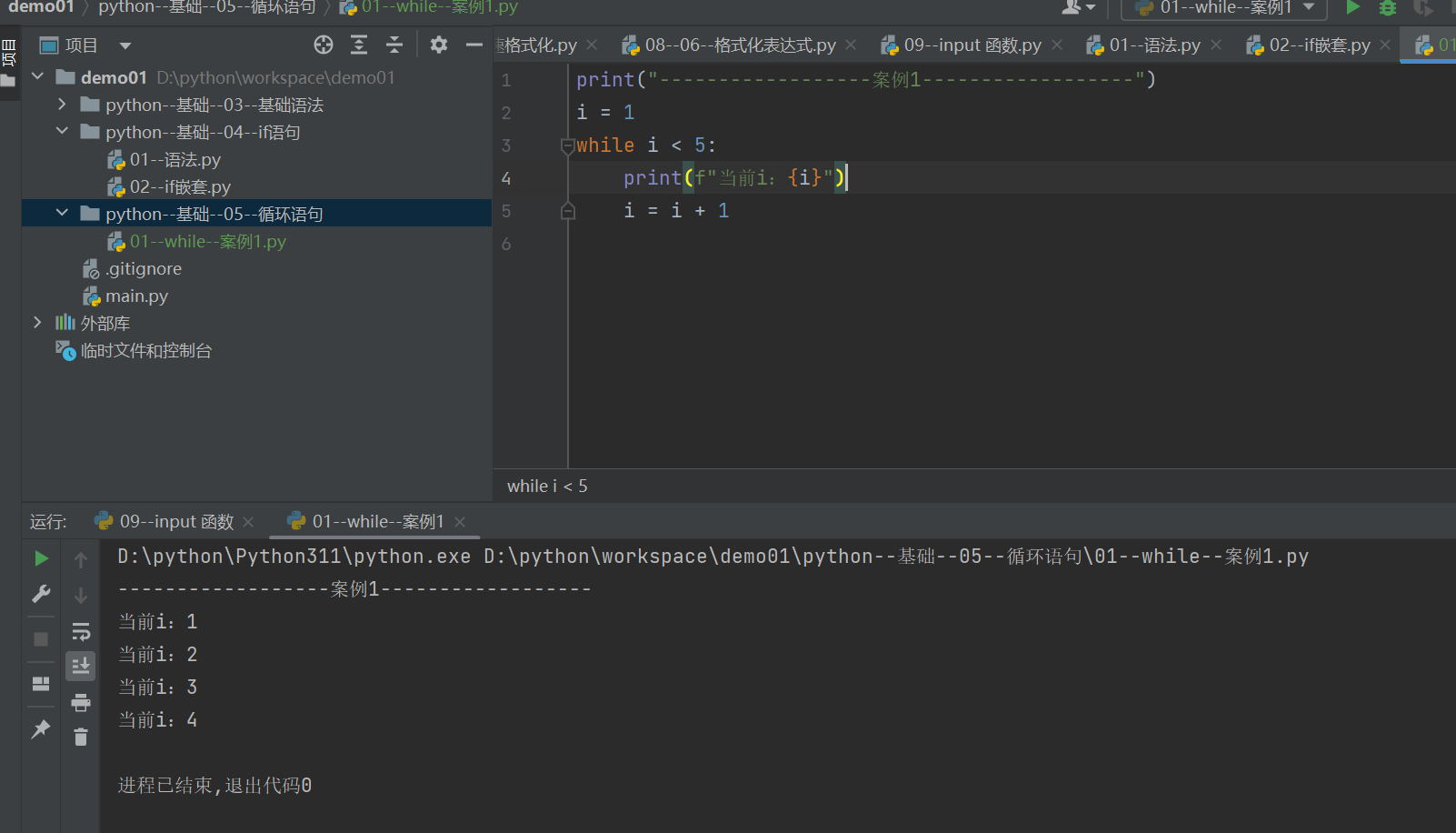Open the run configuration dropdown 01--while--案例1
The height and width of the screenshot is (833, 1456).
point(1224,8)
